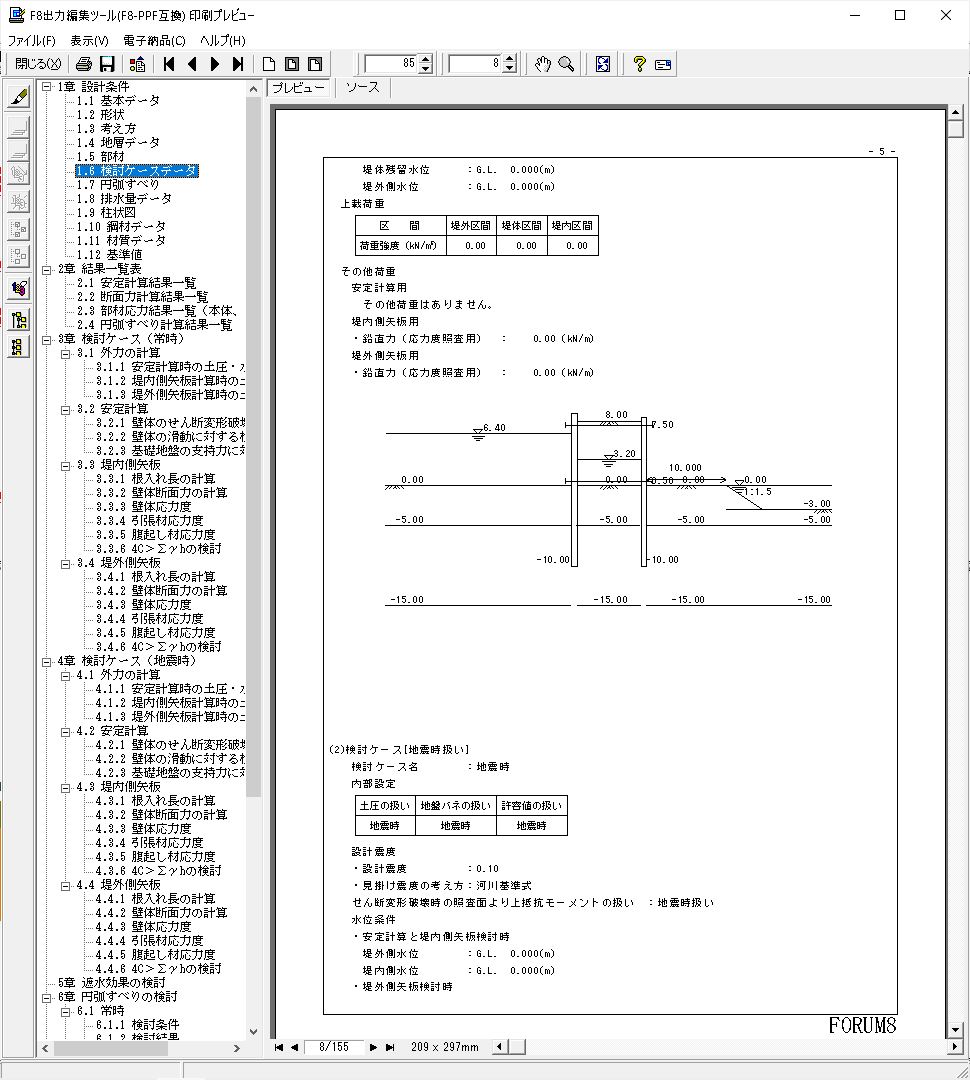Select tree item 5章 遮水効果の検討

112,983
